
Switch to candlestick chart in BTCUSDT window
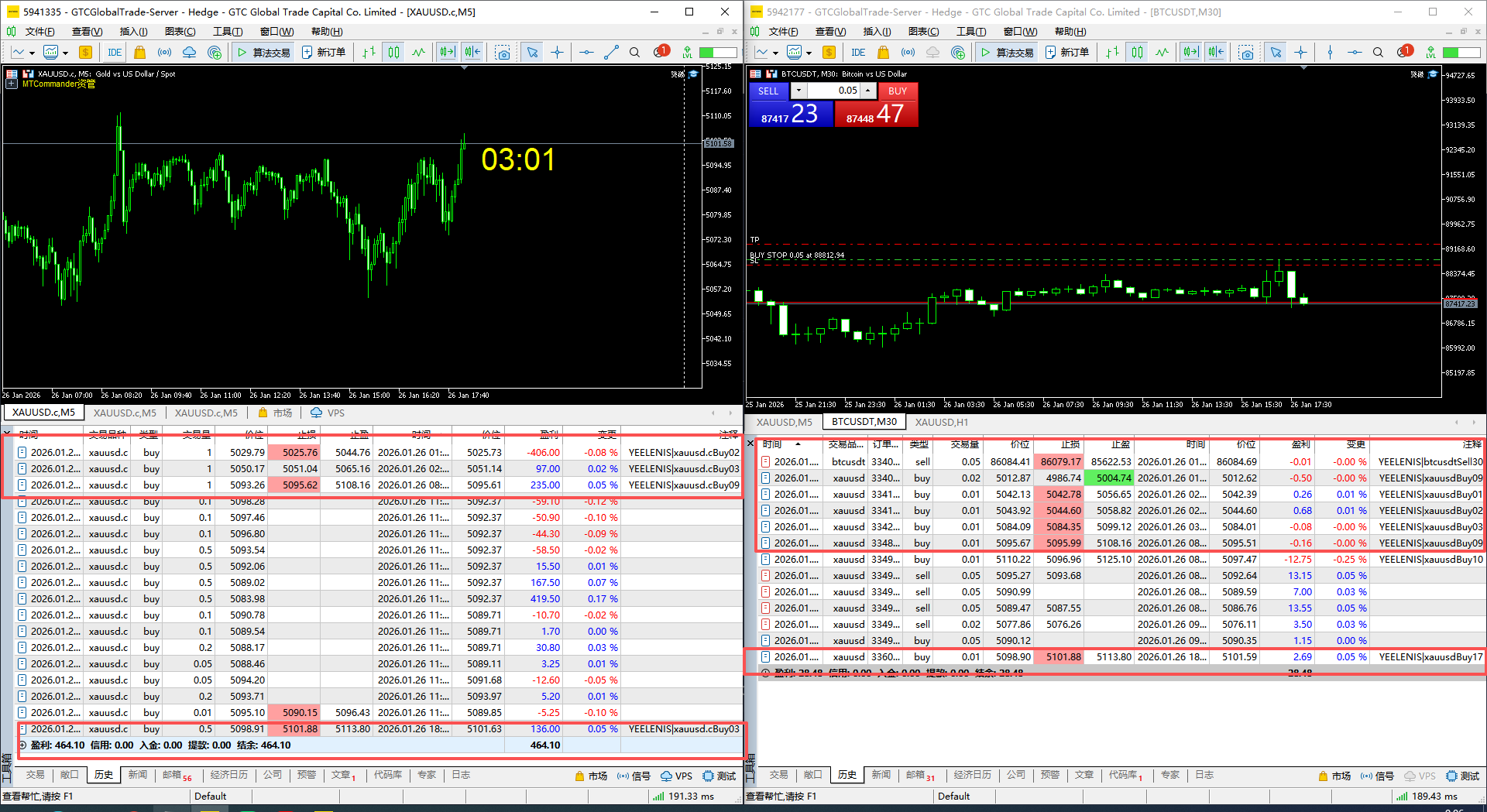pos(1137,53)
